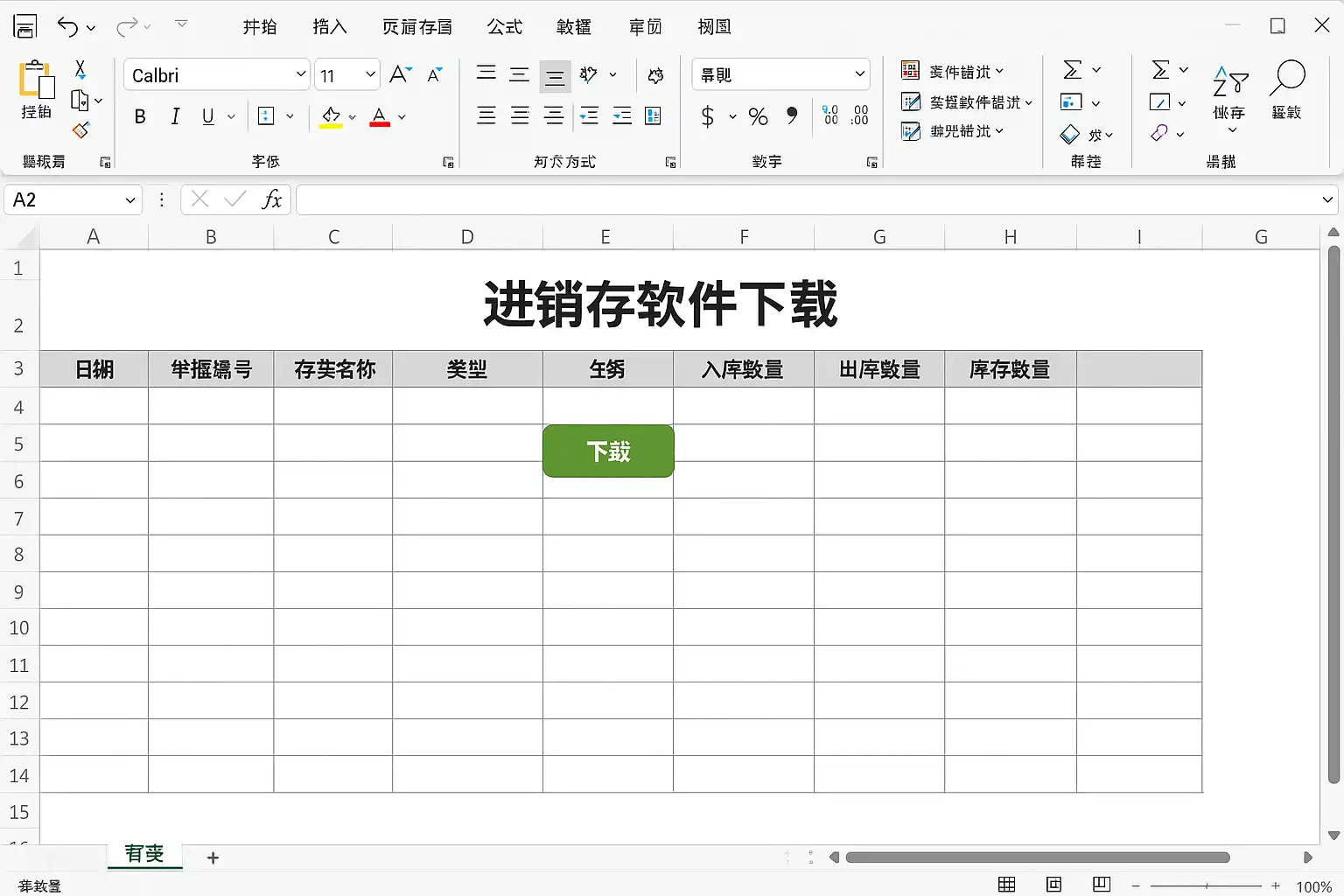This screenshot has width=1344, height=896.
Task: Expand the Name Box A2 dropdown
Action: point(129,200)
